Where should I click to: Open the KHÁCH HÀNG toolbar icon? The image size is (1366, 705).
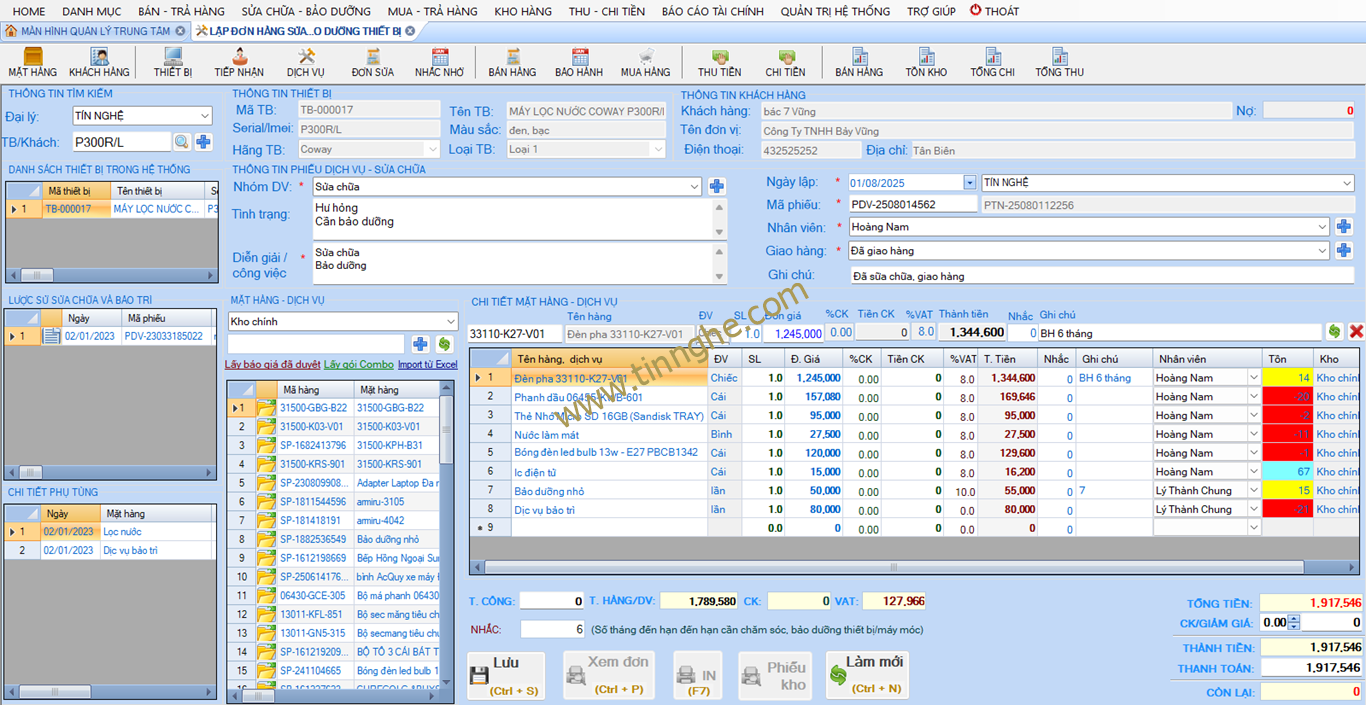[99, 62]
